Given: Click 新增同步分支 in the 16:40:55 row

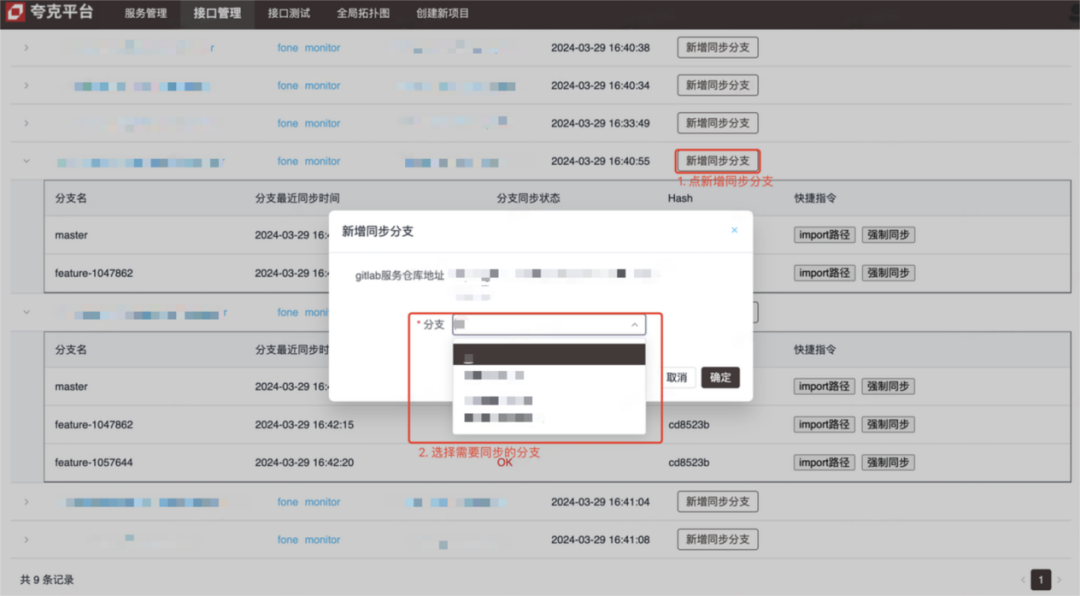Looking at the screenshot, I should point(717,161).
